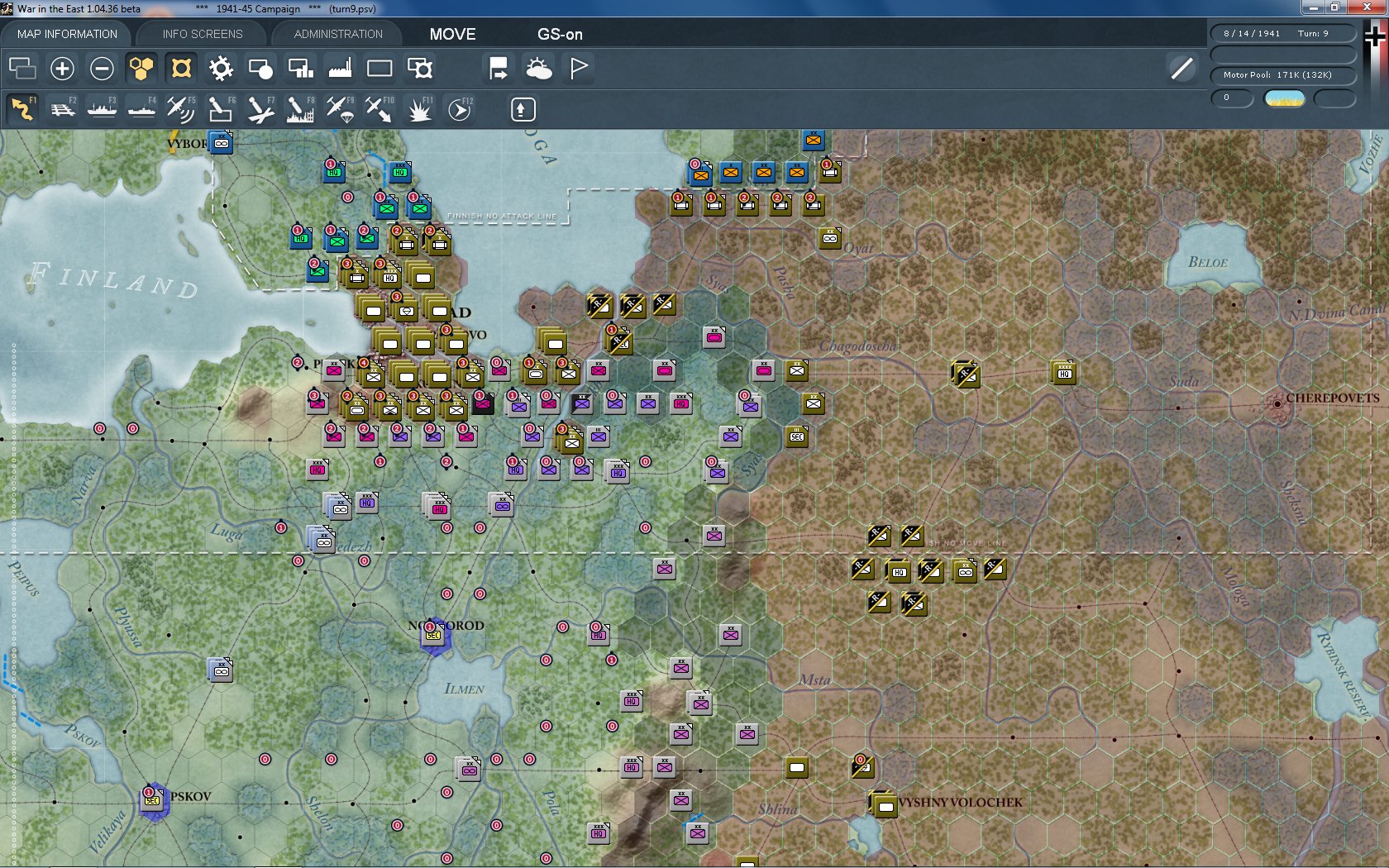This screenshot has height=868, width=1389.
Task: Select the F3 naval transport mode
Action: click(x=102, y=108)
